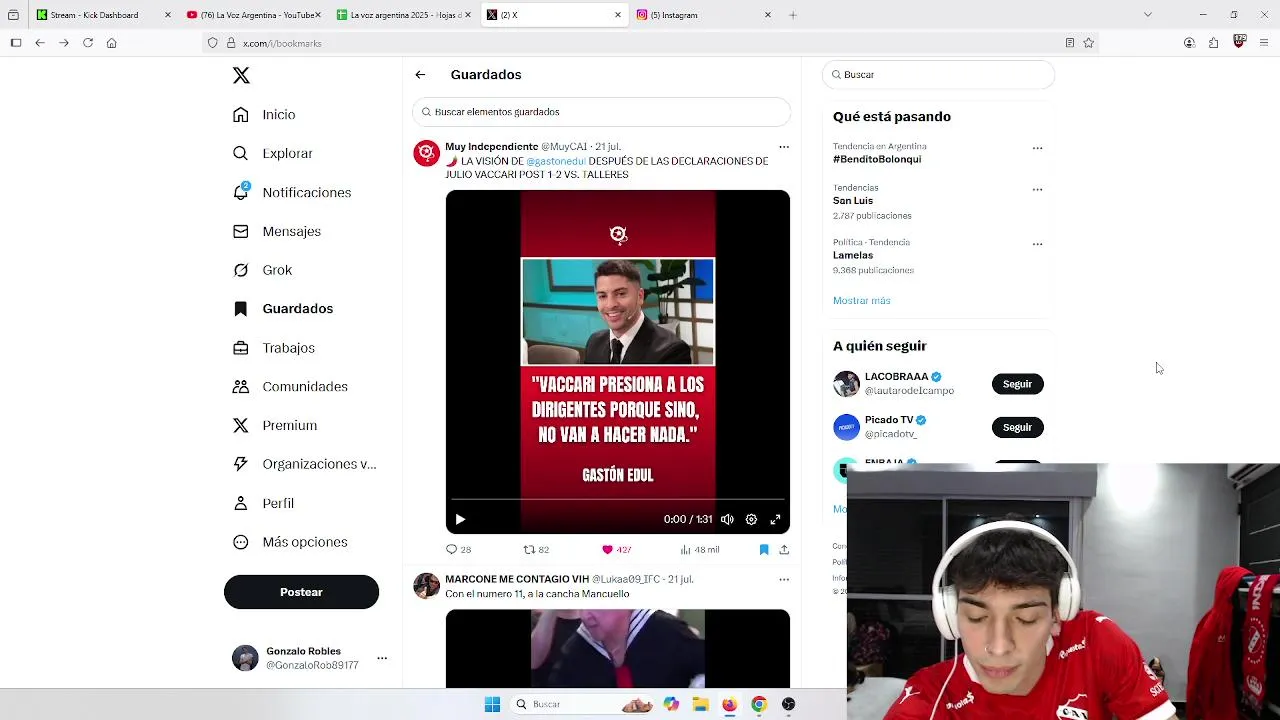Open Firefox from the taskbar
This screenshot has height=720, width=1280.
(729, 704)
